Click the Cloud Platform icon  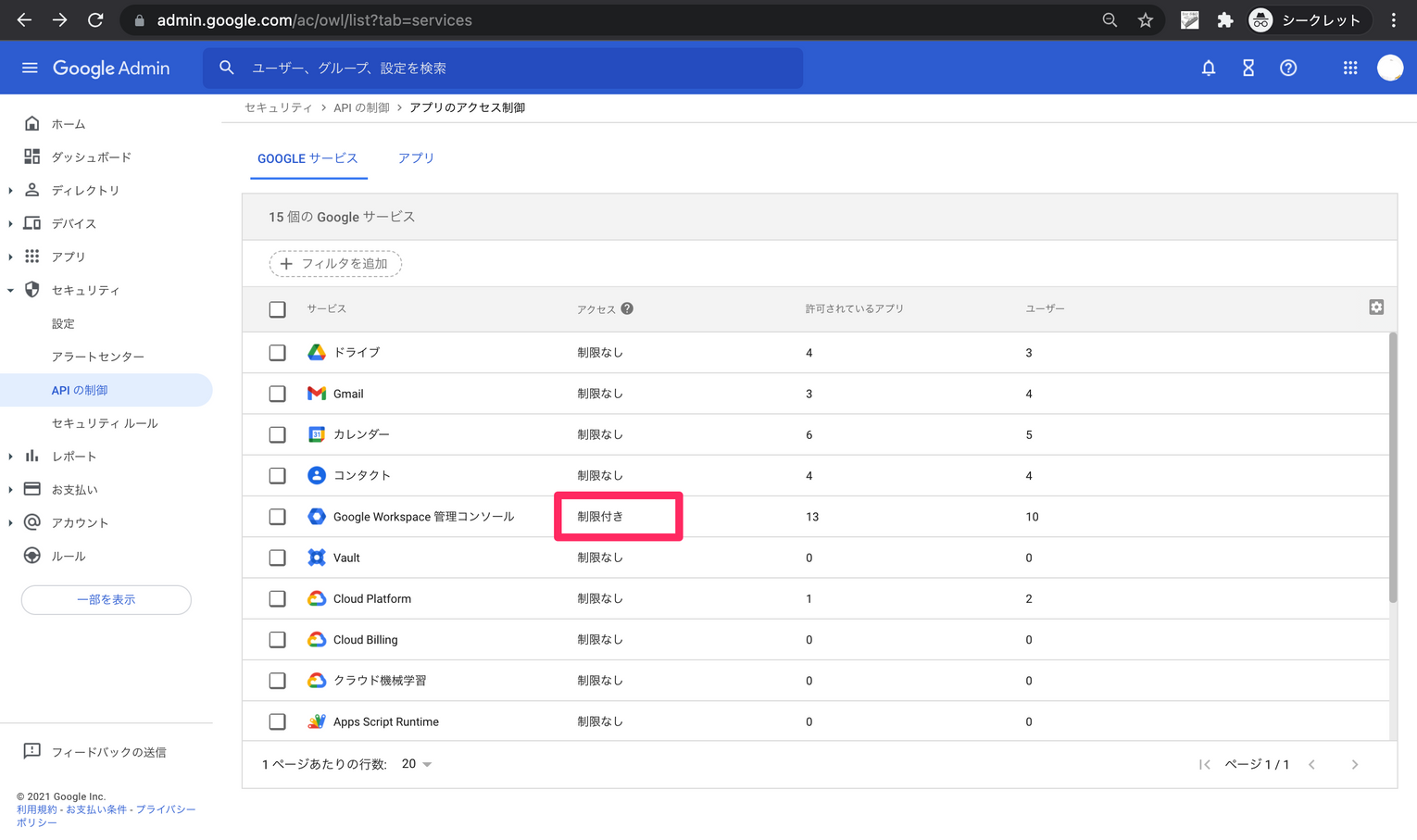pyautogui.click(x=317, y=598)
